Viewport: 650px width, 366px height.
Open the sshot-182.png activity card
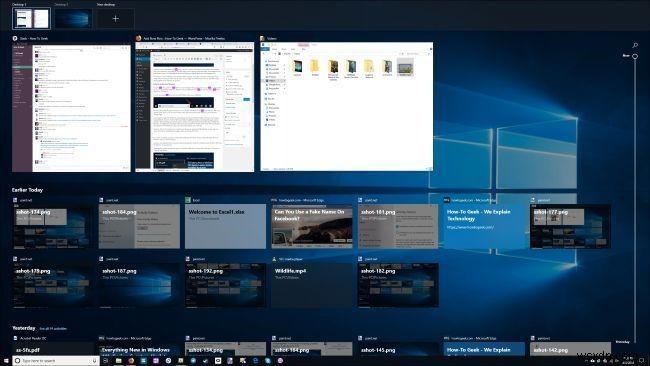click(x=398, y=285)
